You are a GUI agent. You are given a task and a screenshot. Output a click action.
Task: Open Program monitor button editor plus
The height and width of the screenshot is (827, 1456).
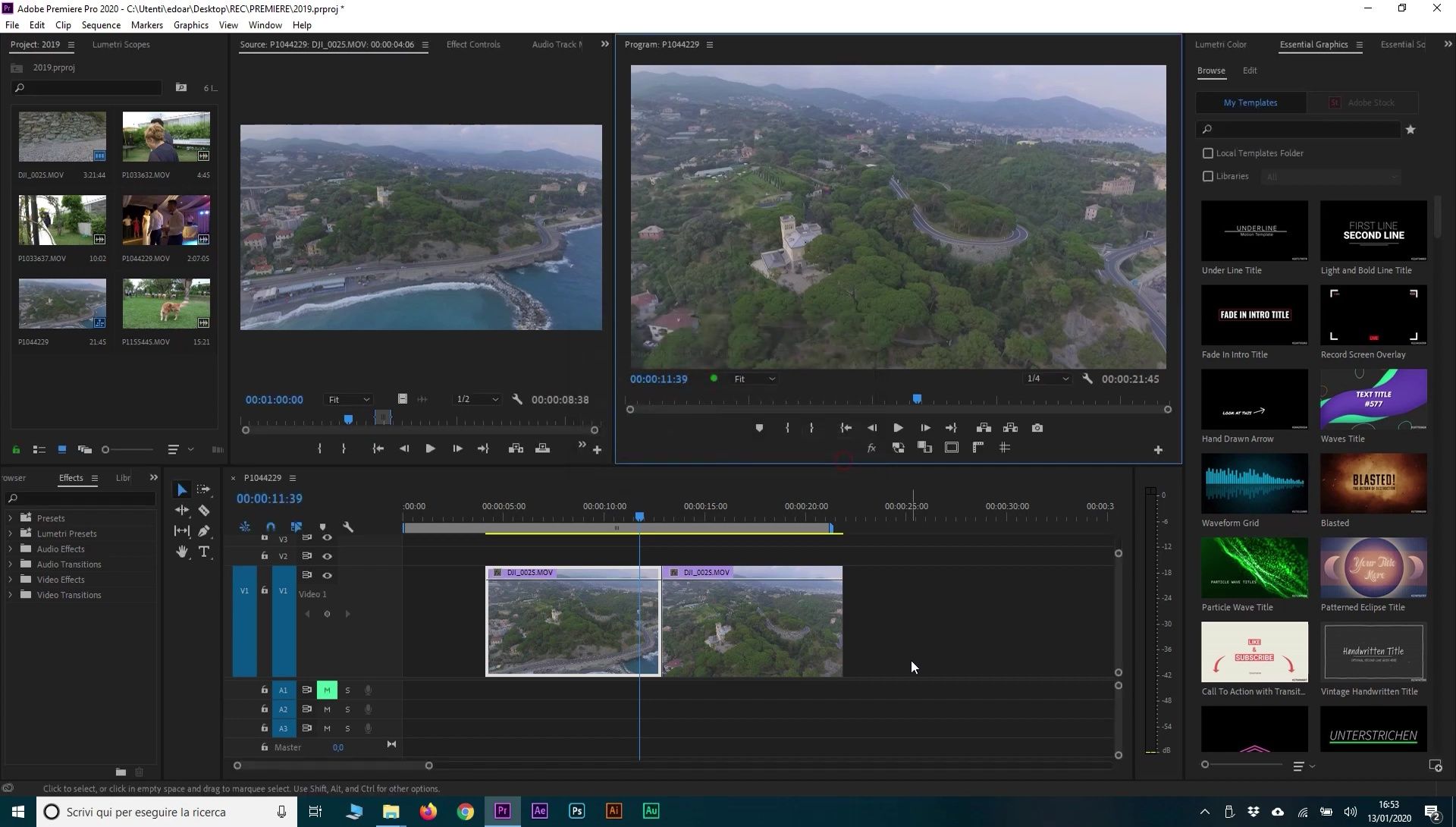tap(1158, 450)
